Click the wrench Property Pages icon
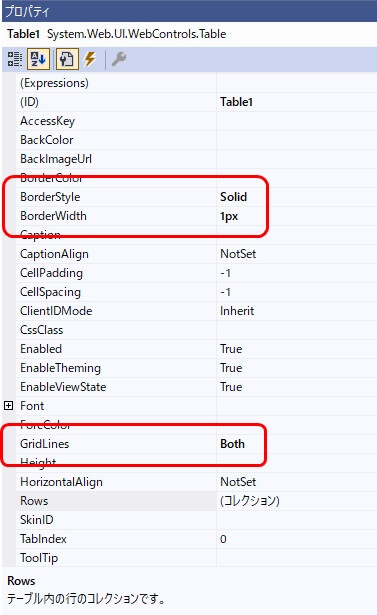 pos(119,59)
